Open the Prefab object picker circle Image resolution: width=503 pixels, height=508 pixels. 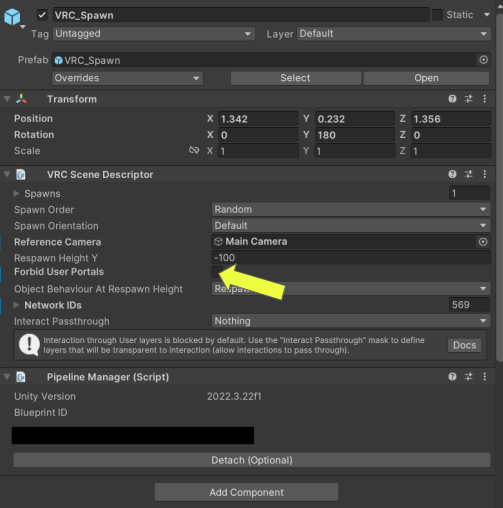click(x=483, y=60)
